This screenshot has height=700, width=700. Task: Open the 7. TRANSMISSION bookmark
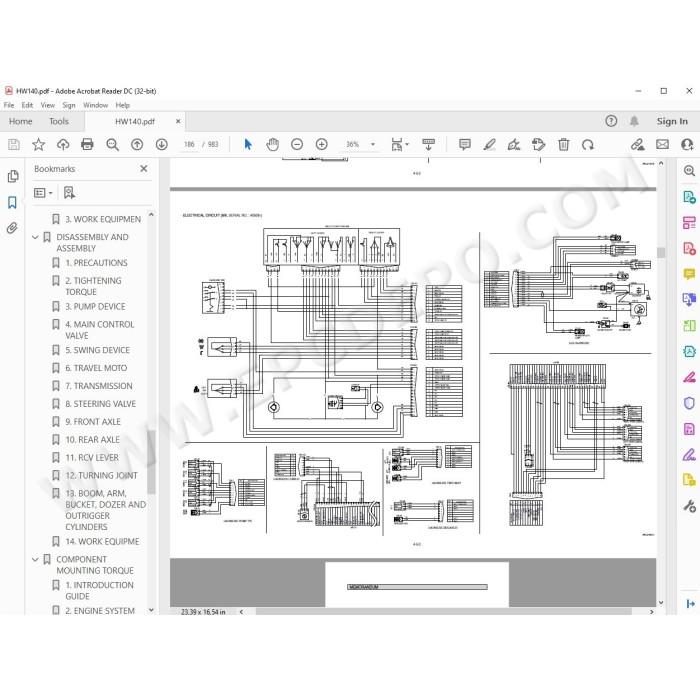click(99, 386)
